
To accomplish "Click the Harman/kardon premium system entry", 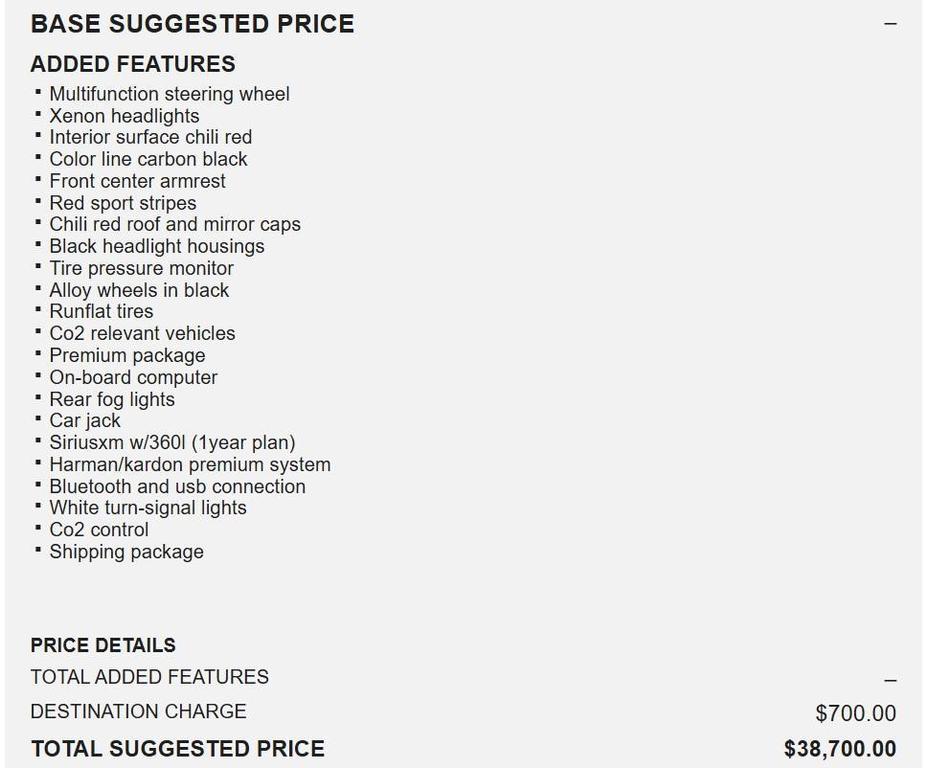I will (190, 464).
